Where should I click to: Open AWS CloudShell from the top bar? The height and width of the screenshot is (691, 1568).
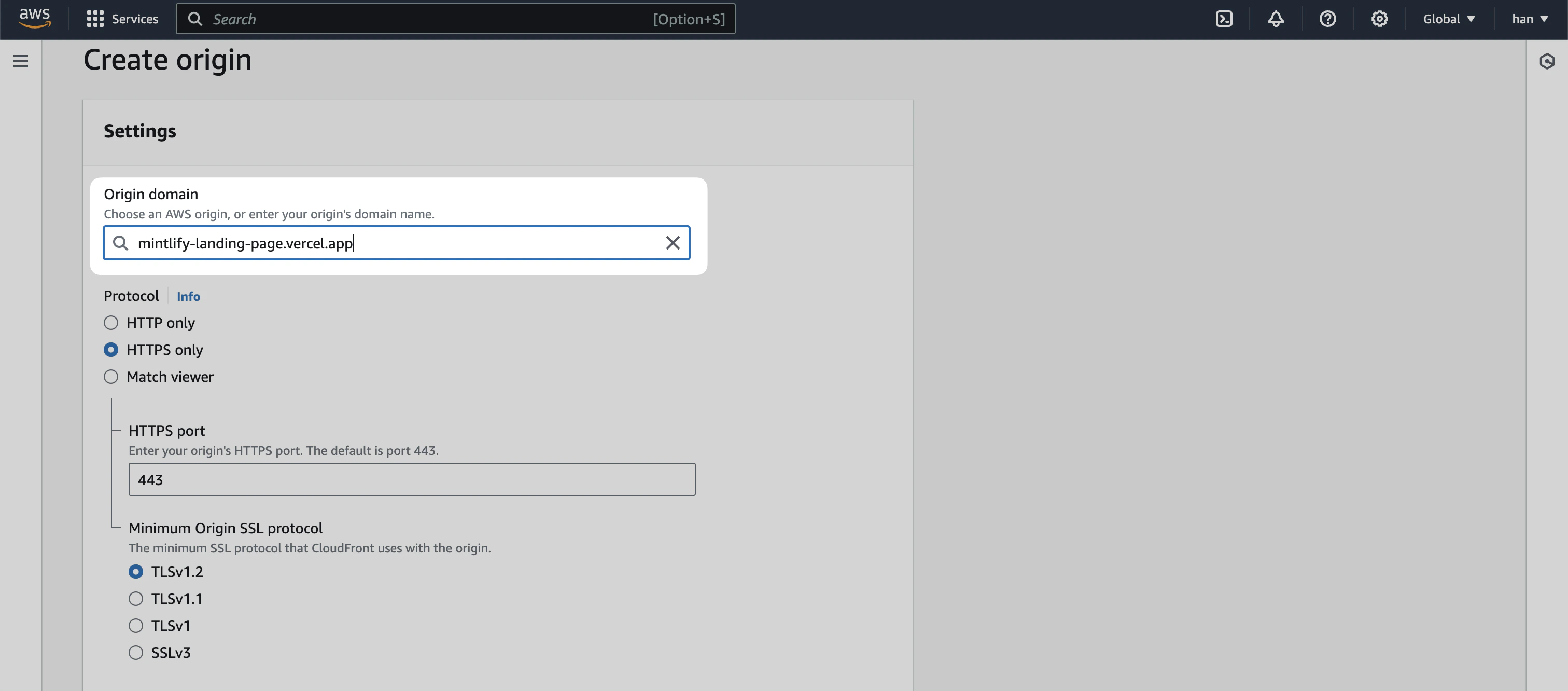click(1224, 19)
